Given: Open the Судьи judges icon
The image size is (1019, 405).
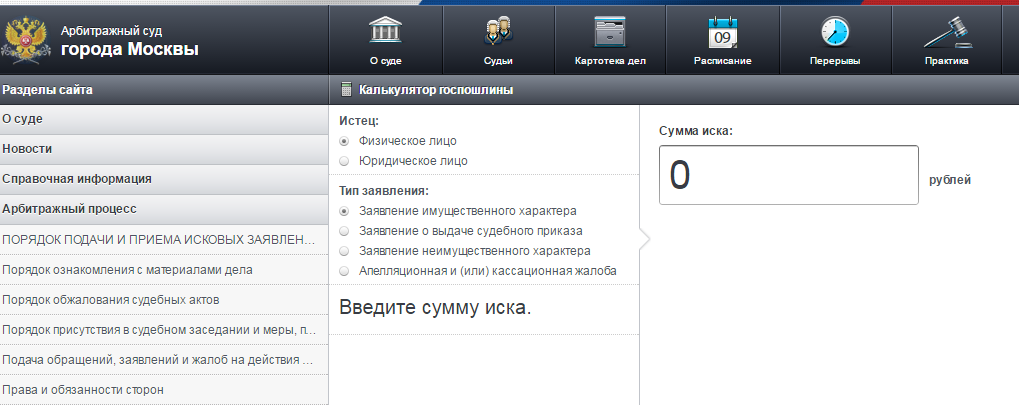Looking at the screenshot, I should [498, 32].
